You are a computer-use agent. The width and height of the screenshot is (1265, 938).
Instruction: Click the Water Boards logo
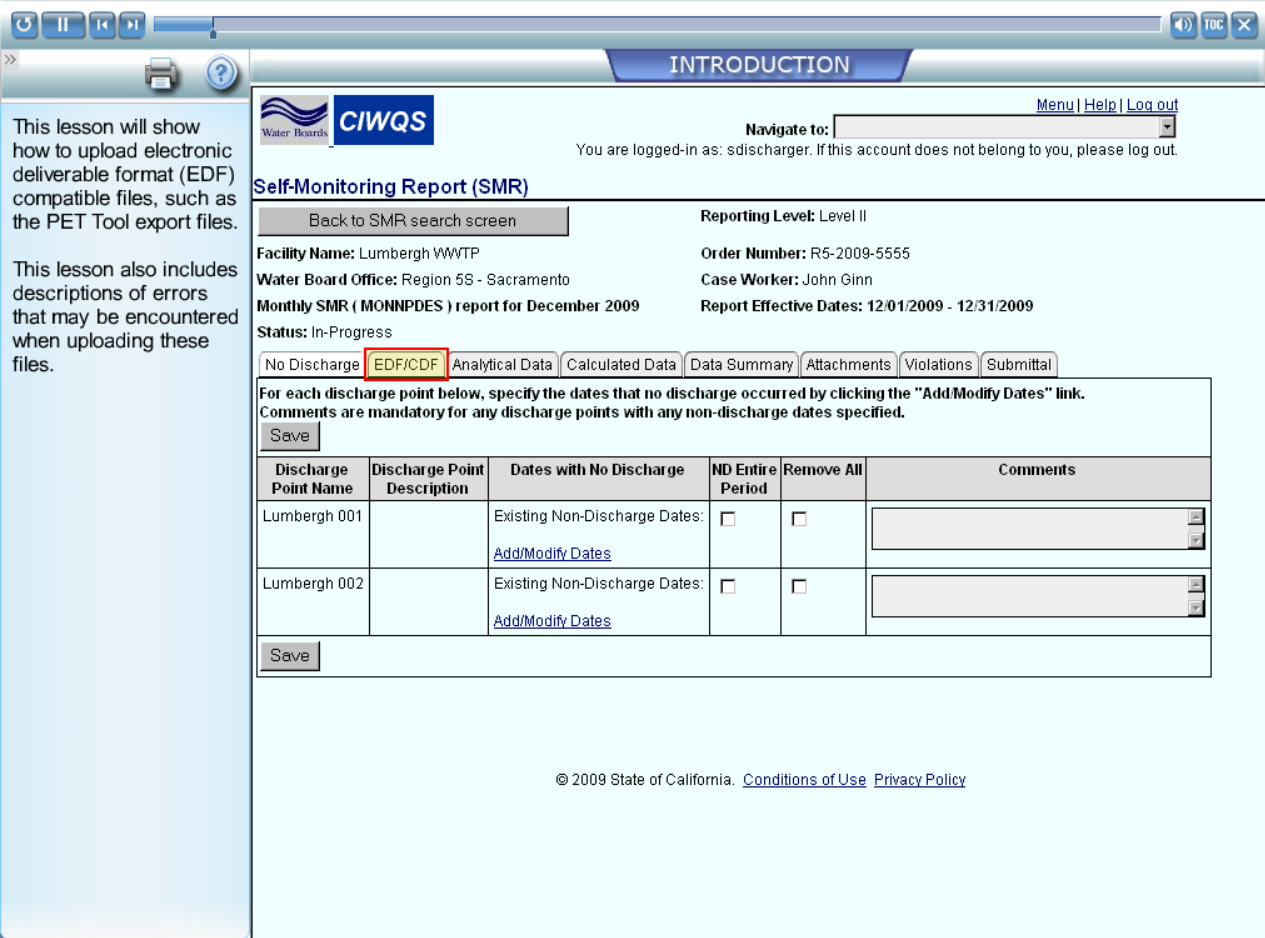click(294, 120)
